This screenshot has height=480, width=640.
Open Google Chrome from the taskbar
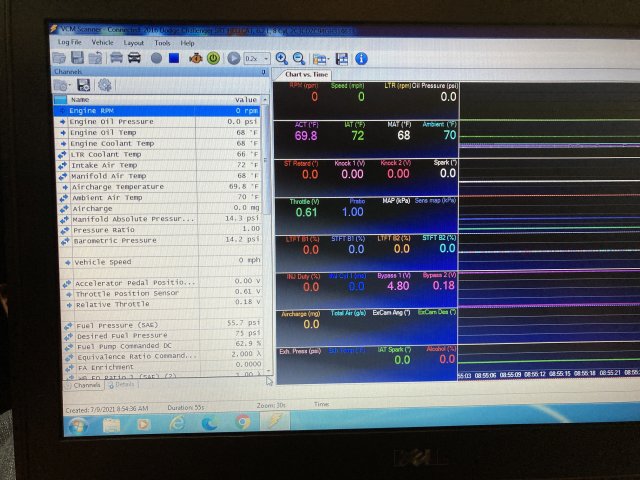(242, 422)
